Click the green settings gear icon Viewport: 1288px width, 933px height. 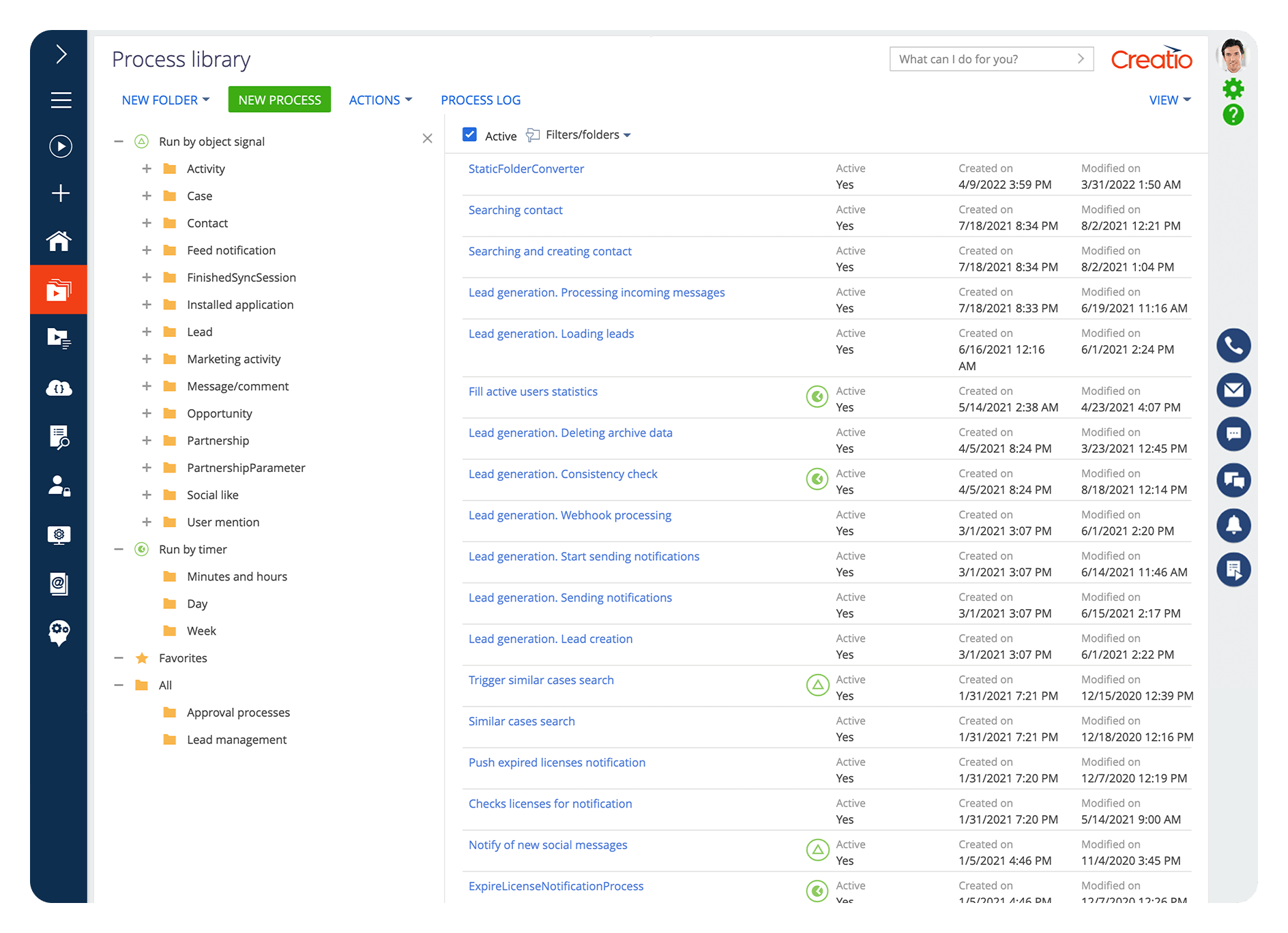(1233, 88)
